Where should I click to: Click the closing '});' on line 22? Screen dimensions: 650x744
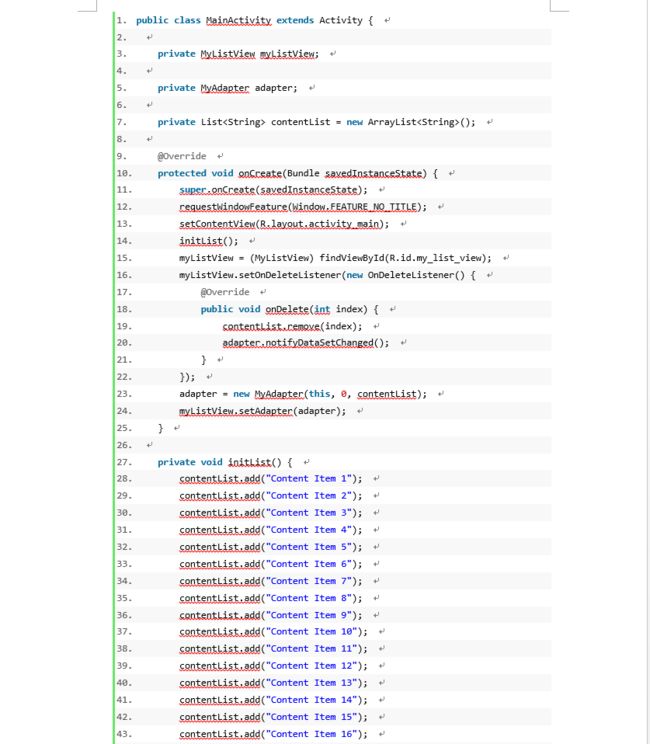[x=187, y=377]
